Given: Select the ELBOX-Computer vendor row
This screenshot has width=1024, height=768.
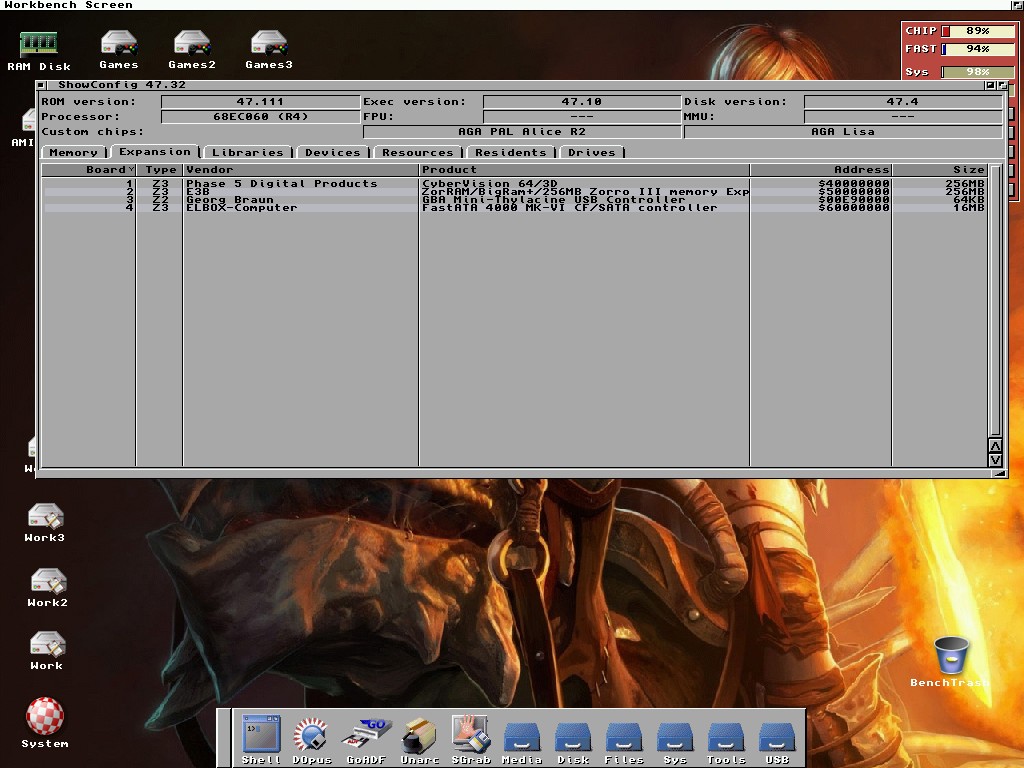Looking at the screenshot, I should coord(514,207).
